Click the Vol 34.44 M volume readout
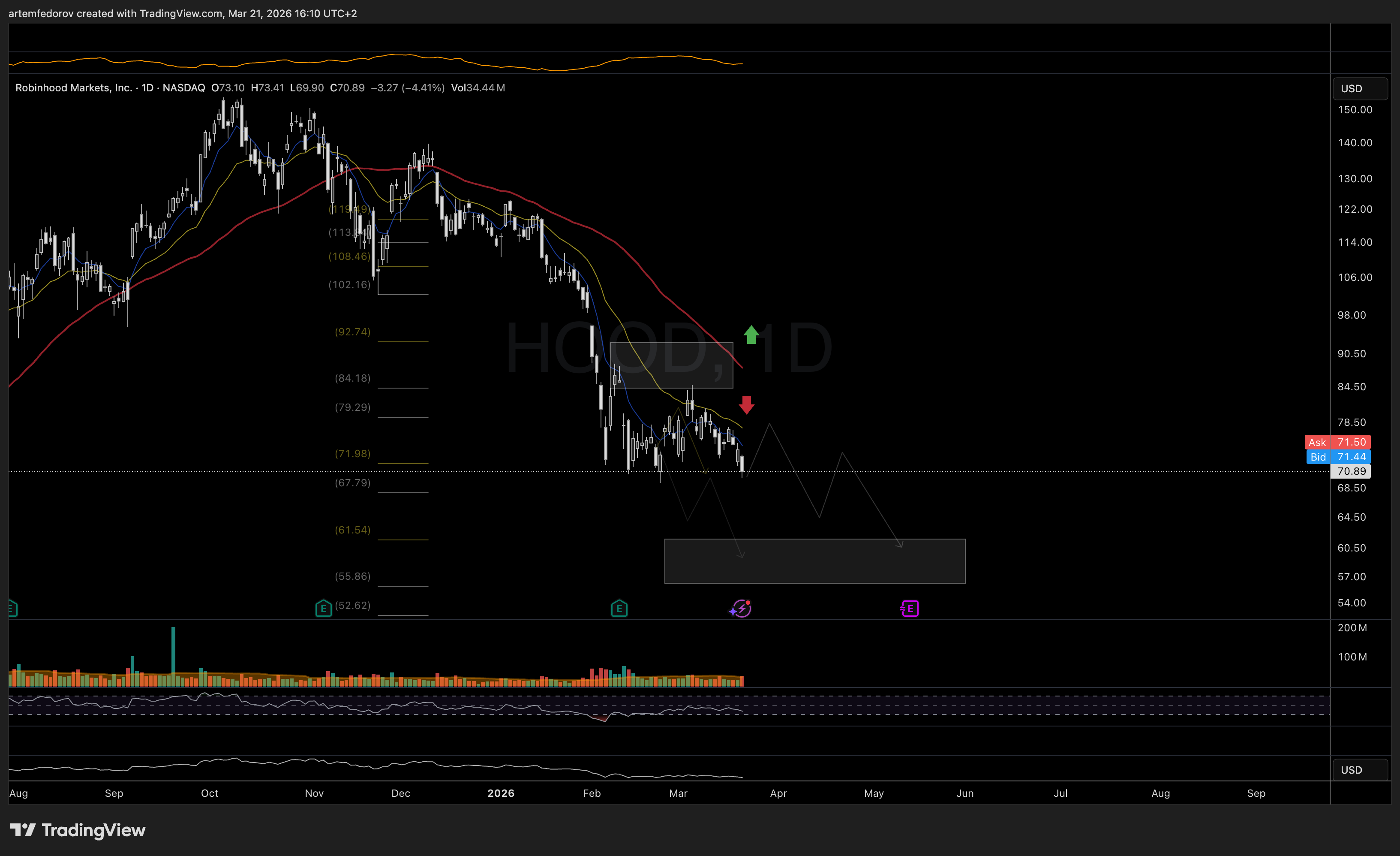Viewport: 1400px width, 856px height. tap(478, 88)
